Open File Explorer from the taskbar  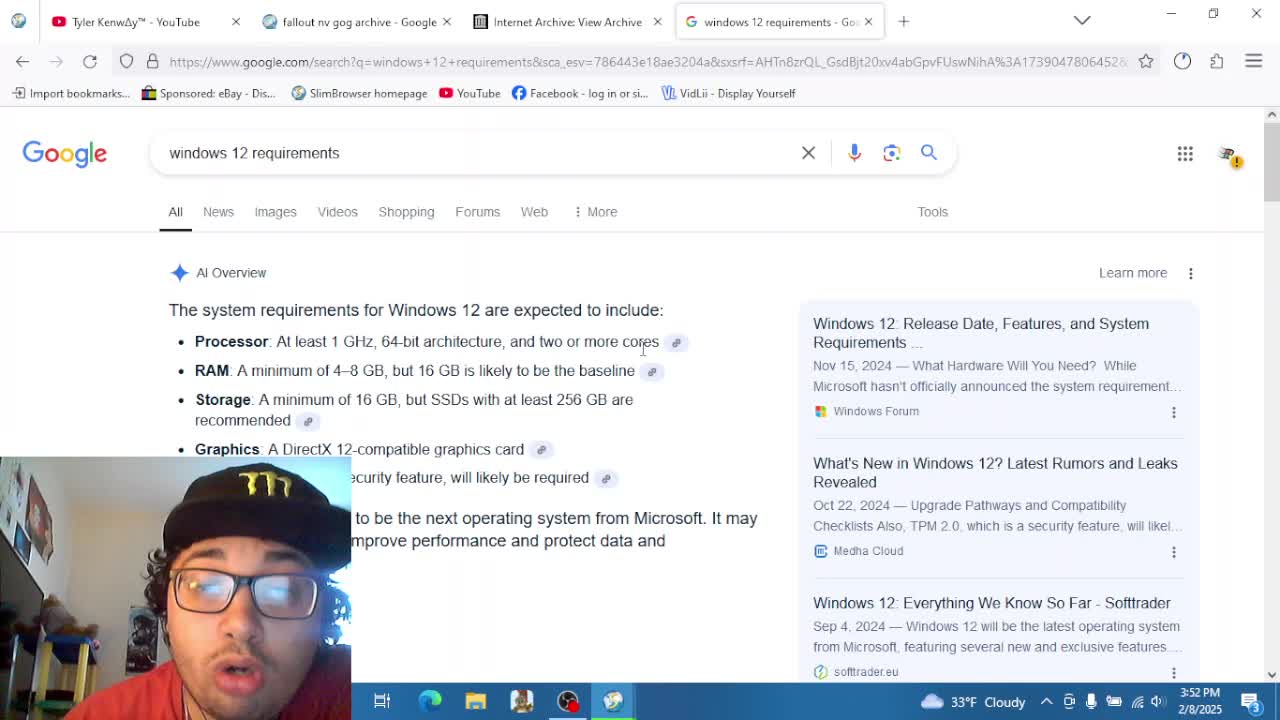[x=476, y=701]
